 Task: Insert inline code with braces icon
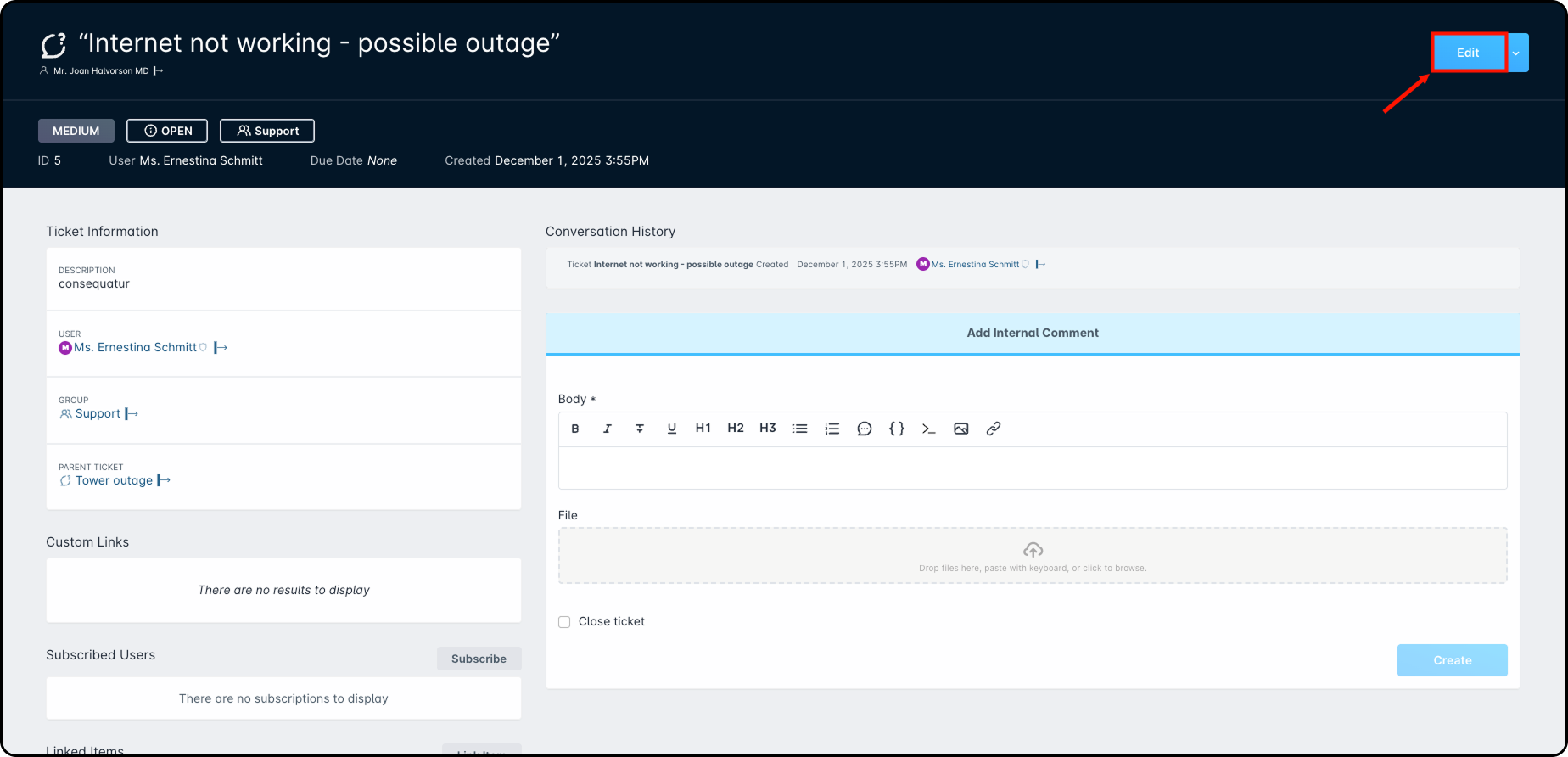point(897,429)
